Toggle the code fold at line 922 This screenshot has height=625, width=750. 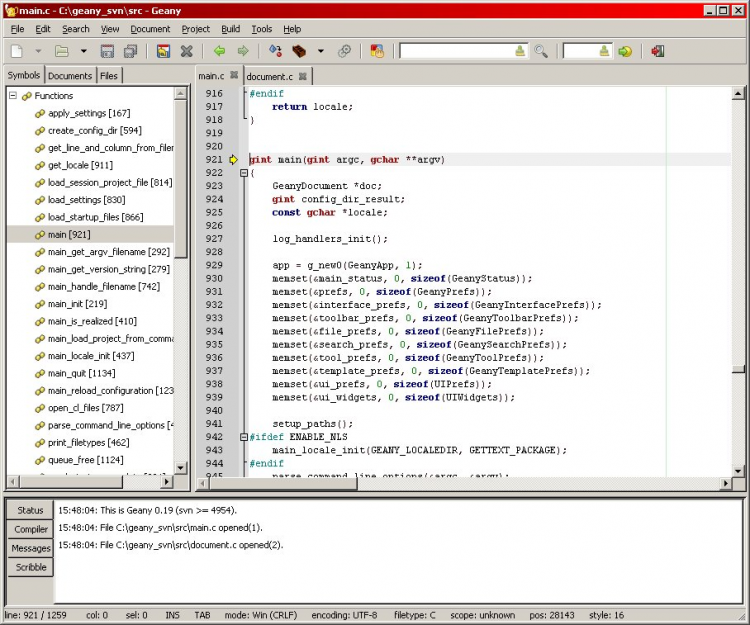[243, 173]
